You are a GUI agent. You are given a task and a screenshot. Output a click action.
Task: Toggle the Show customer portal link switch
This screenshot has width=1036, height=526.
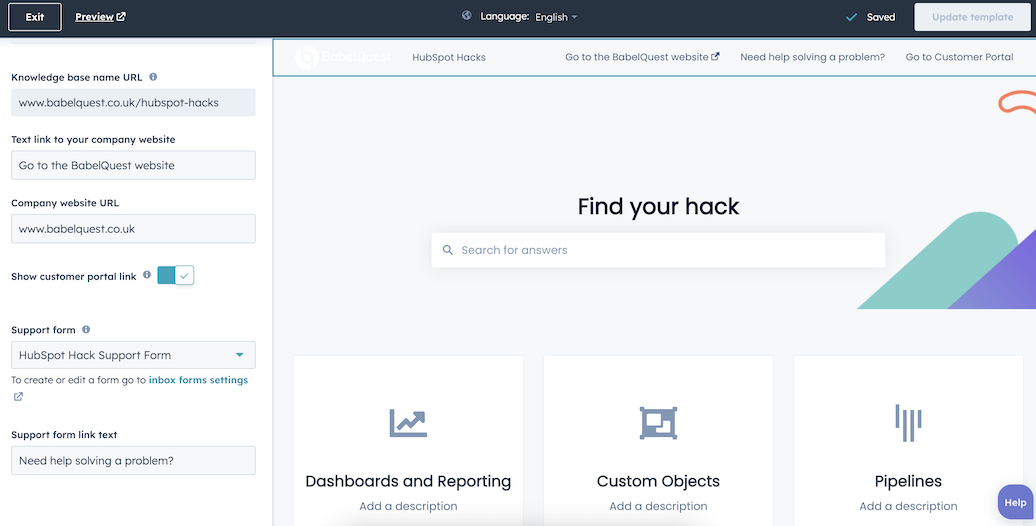coord(176,276)
